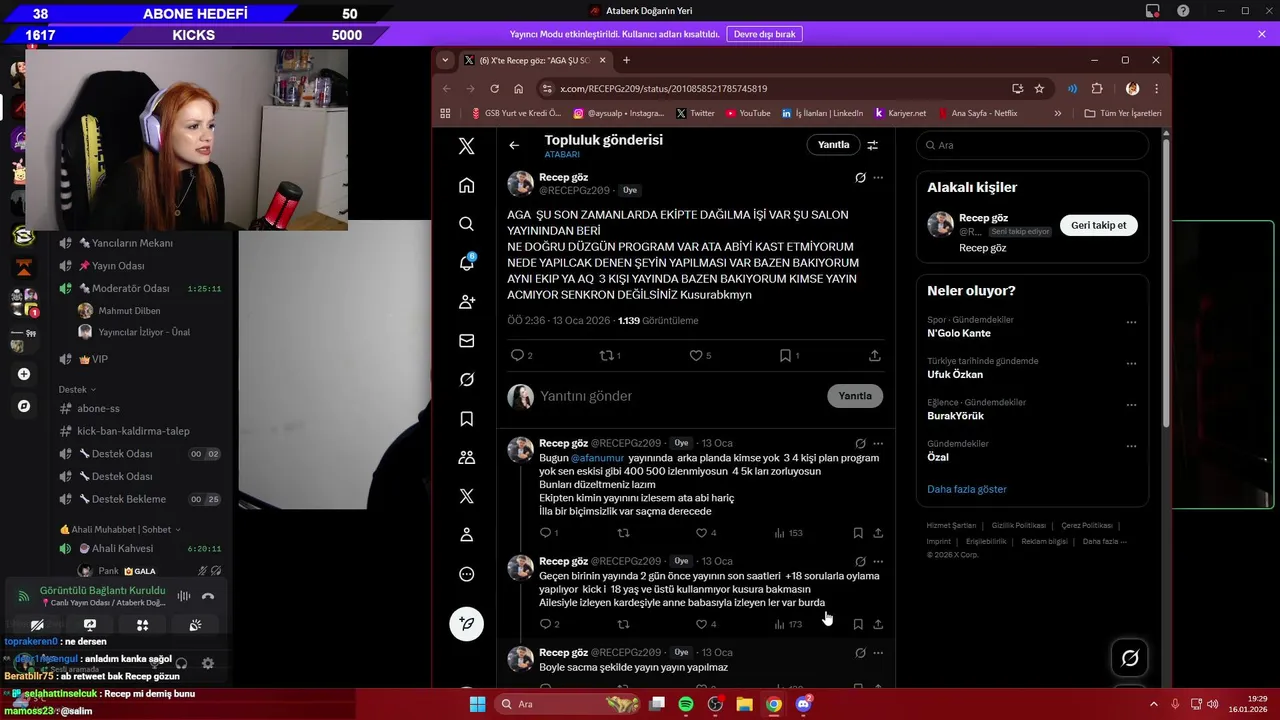This screenshot has width=1280, height=720.
Task: Click the compose post feather button
Action: tap(466, 624)
